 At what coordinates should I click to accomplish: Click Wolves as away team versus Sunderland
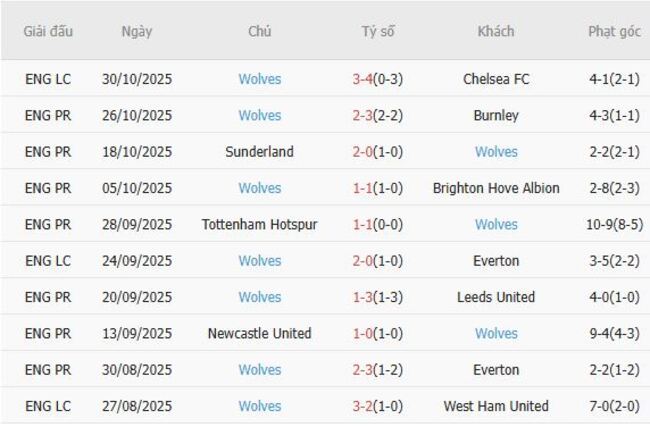pyautogui.click(x=496, y=152)
